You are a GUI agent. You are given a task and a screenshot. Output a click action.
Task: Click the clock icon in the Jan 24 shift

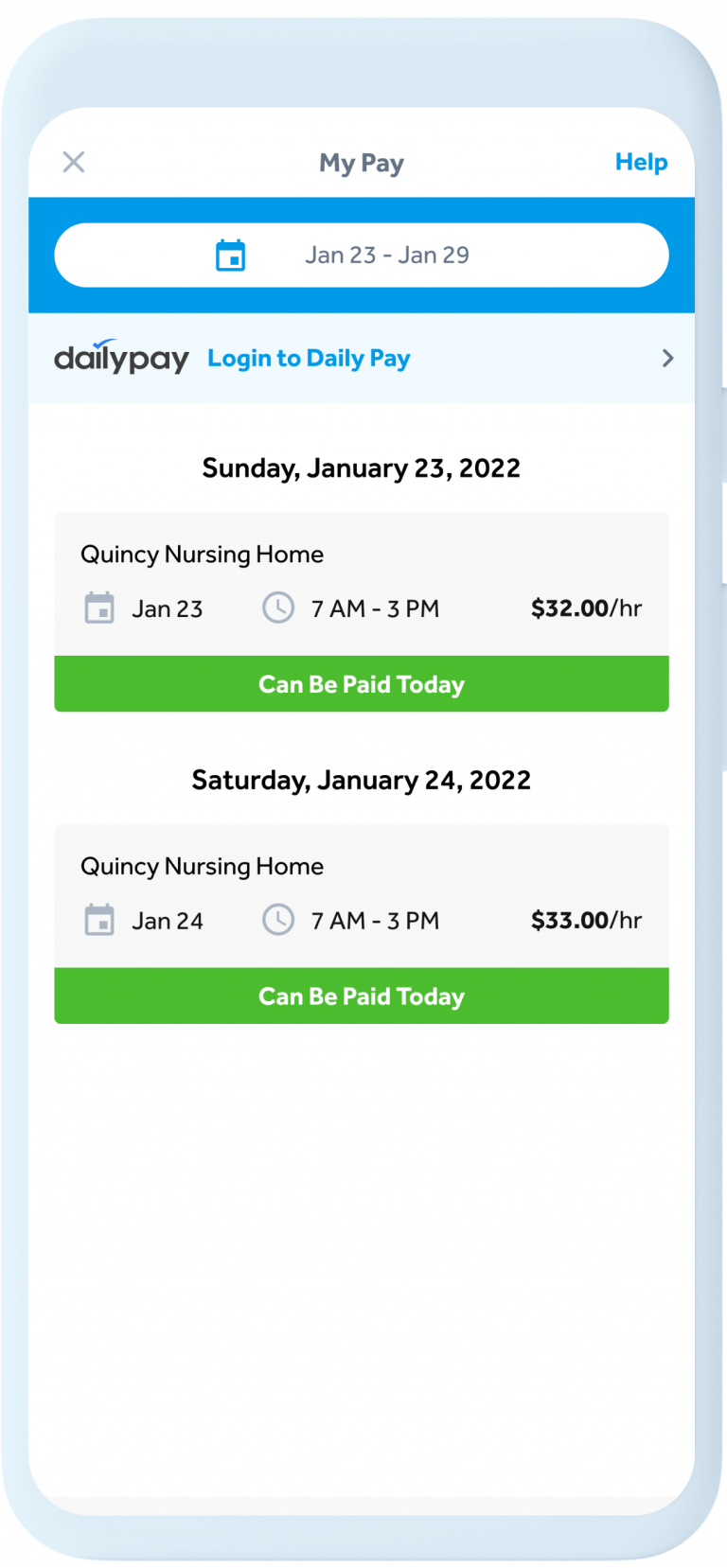278,920
